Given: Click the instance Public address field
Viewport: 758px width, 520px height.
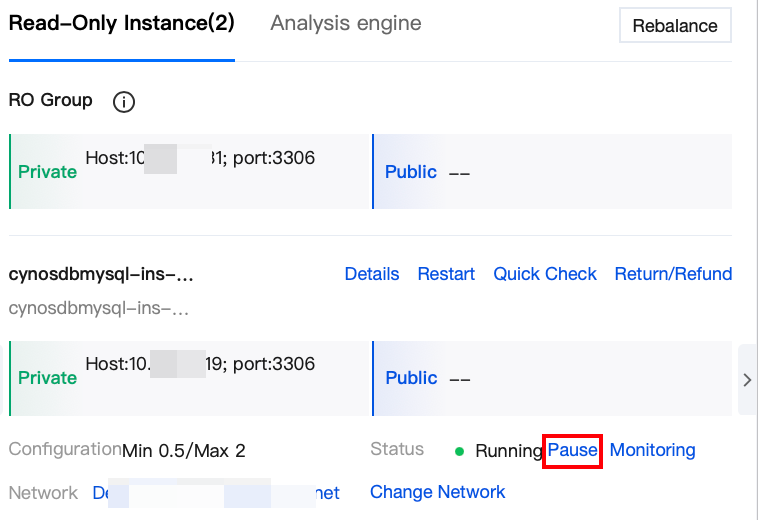Looking at the screenshot, I should click(x=459, y=378).
